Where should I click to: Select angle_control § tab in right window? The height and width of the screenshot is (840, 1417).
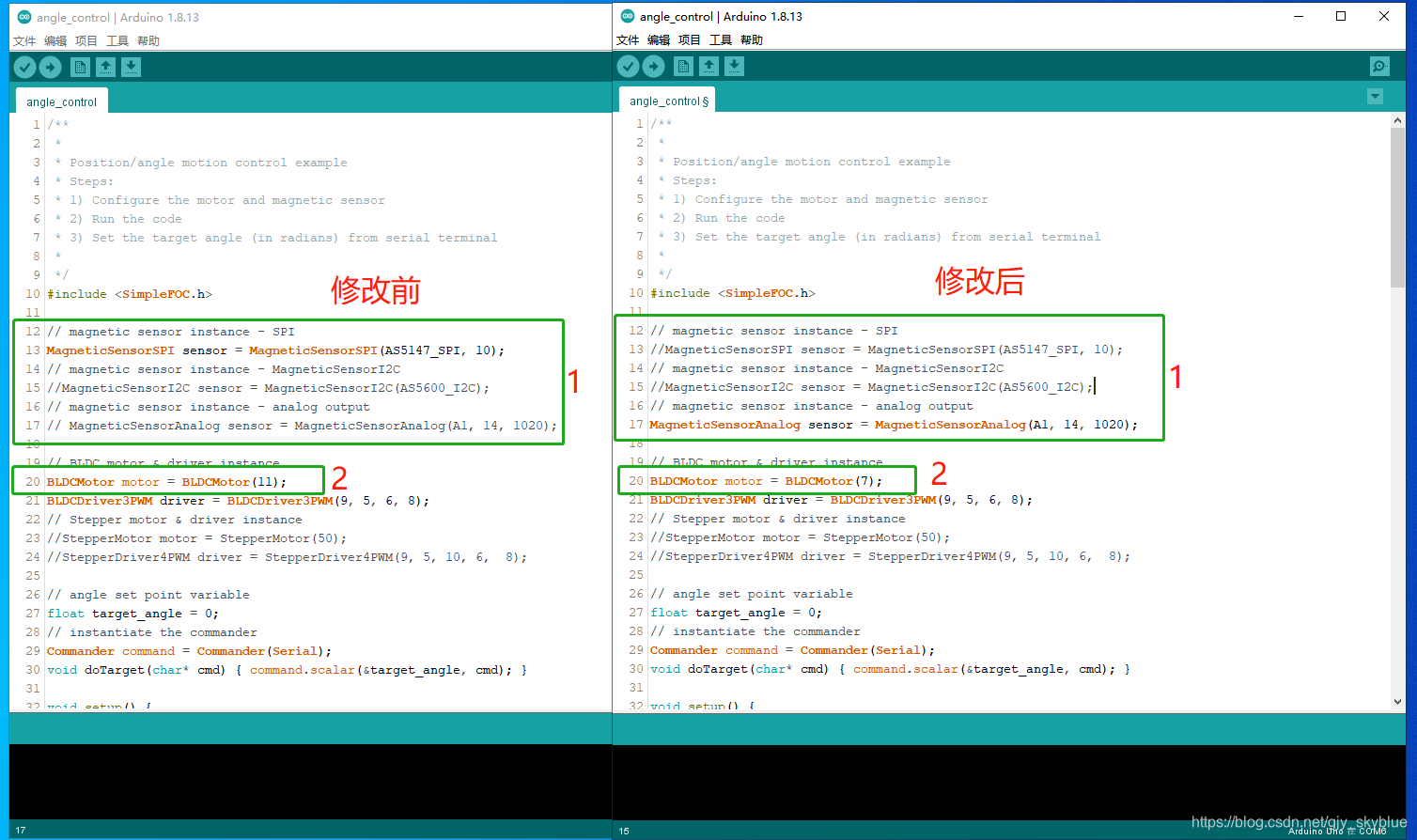point(669,101)
